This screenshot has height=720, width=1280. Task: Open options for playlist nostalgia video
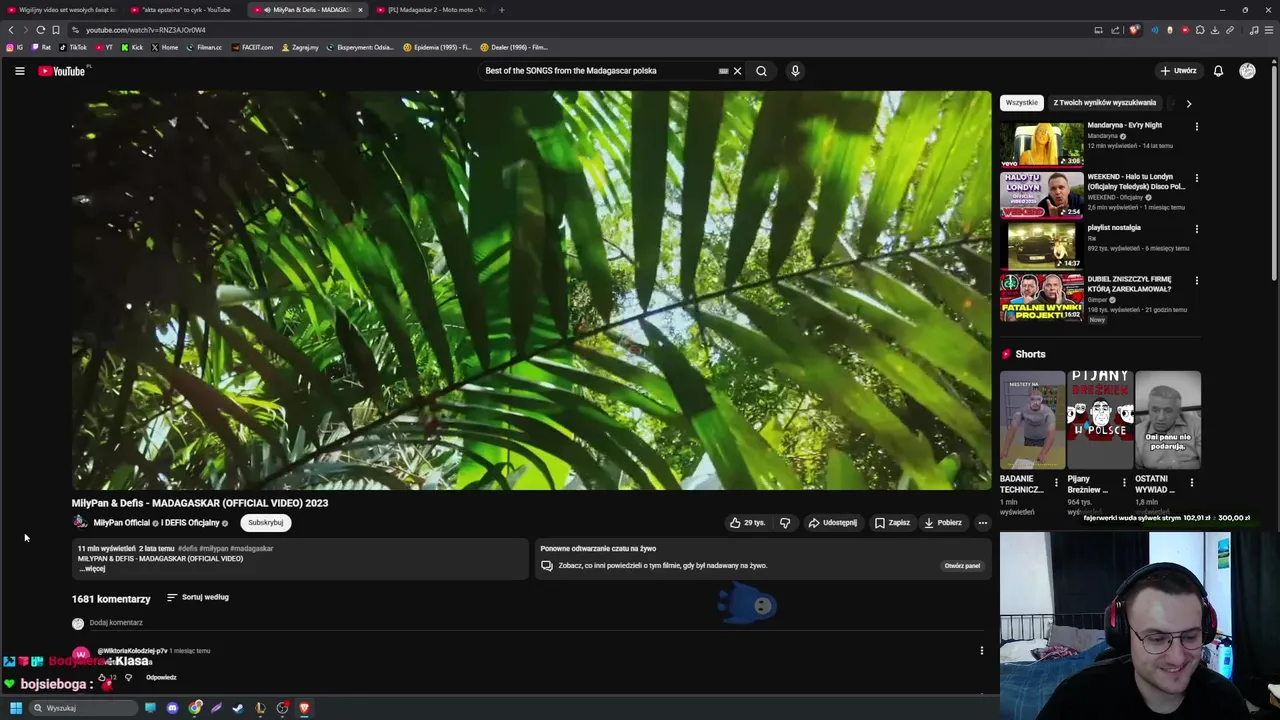pos(1196,229)
